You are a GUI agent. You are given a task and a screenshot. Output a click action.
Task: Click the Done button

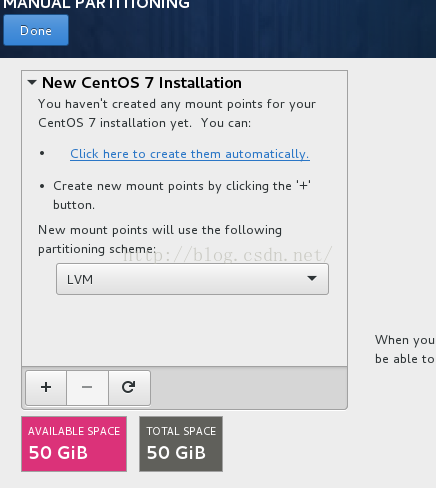click(x=36, y=30)
